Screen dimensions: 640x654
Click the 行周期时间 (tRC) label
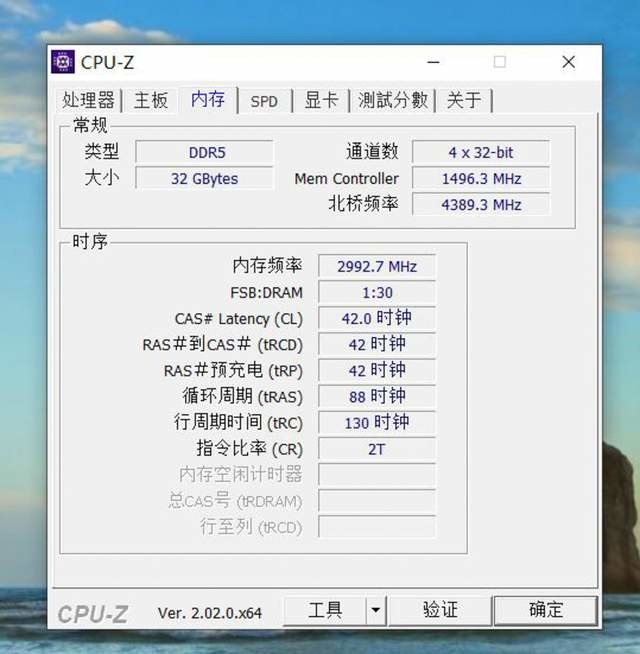[238, 423]
